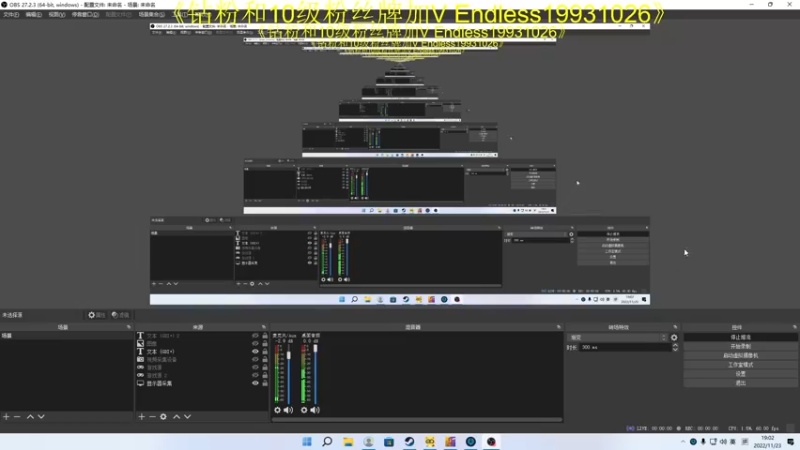Open 桌面音频 audio settings gear
The image size is (800, 450).
tap(304, 410)
